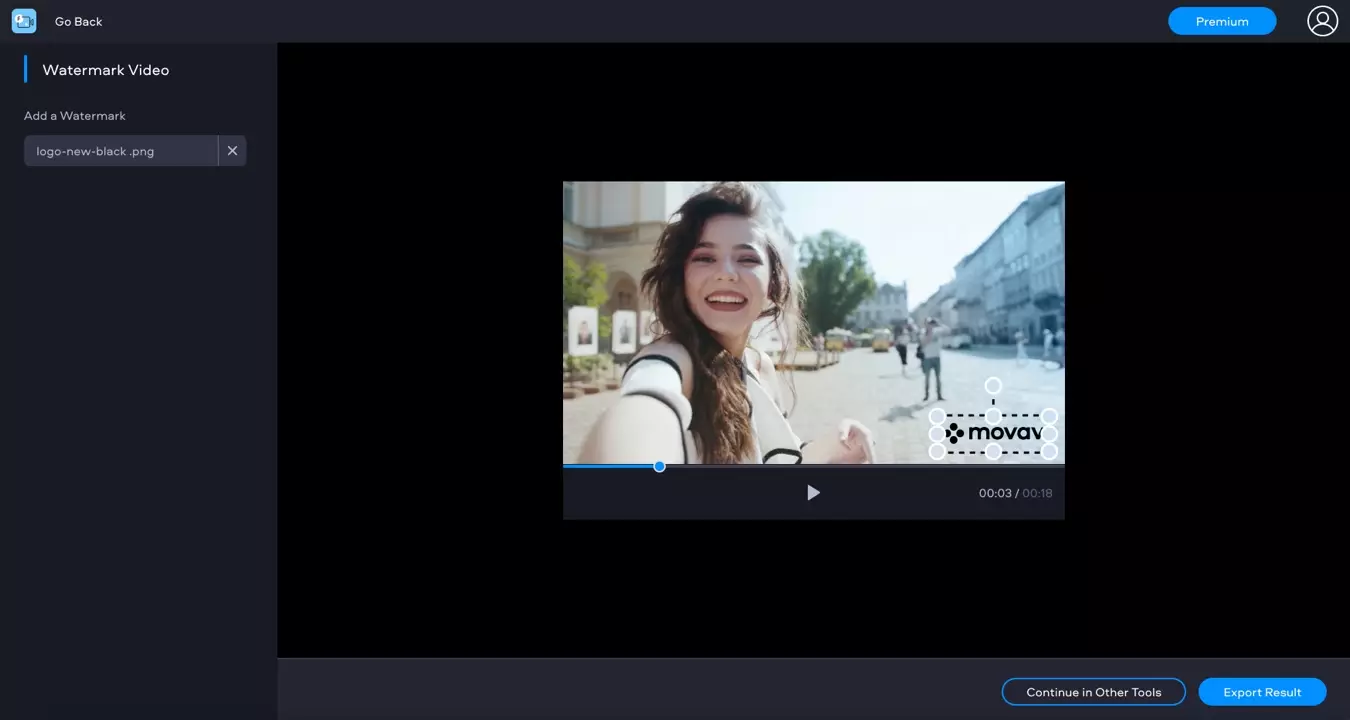Click the bottom-left watermark resize handle
The image size is (1350, 720).
point(937,452)
